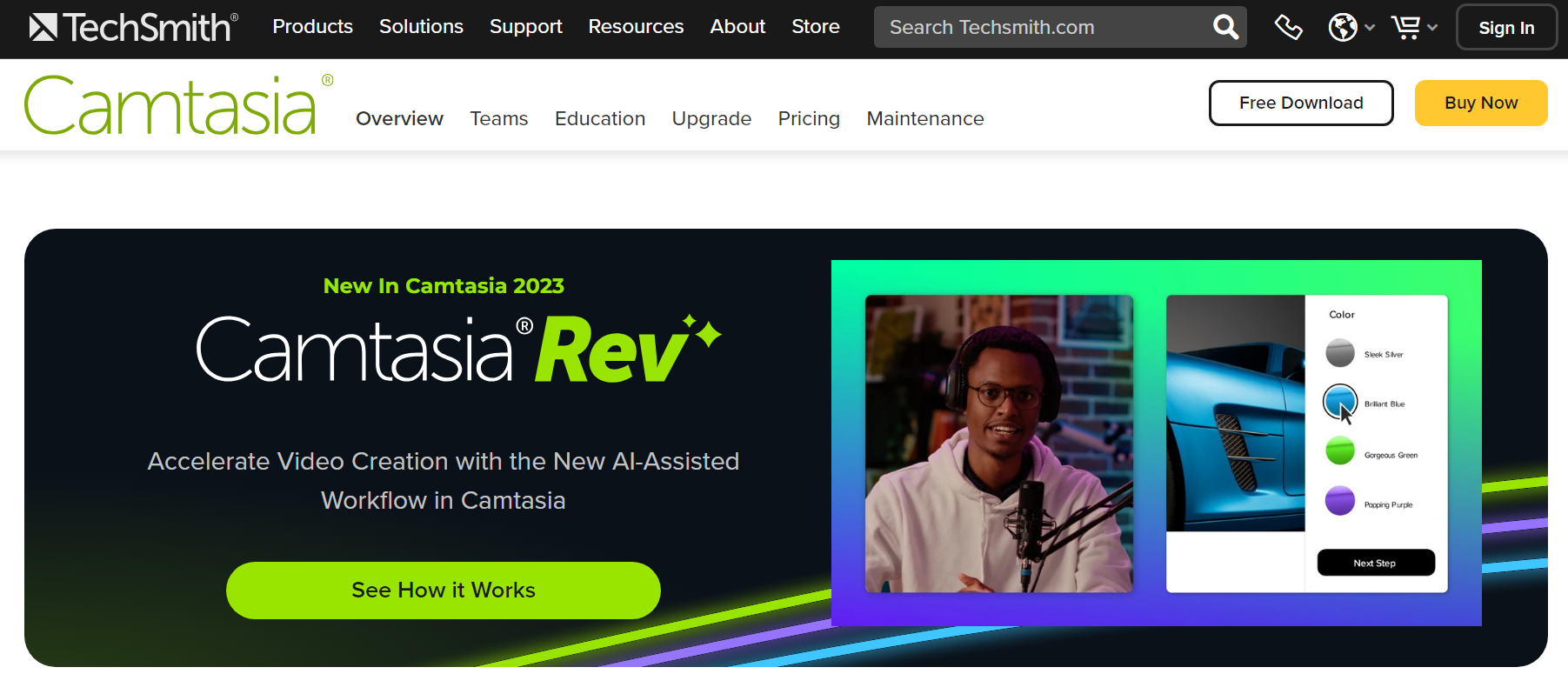
Task: Expand the language selector chevron
Action: coord(1370,28)
